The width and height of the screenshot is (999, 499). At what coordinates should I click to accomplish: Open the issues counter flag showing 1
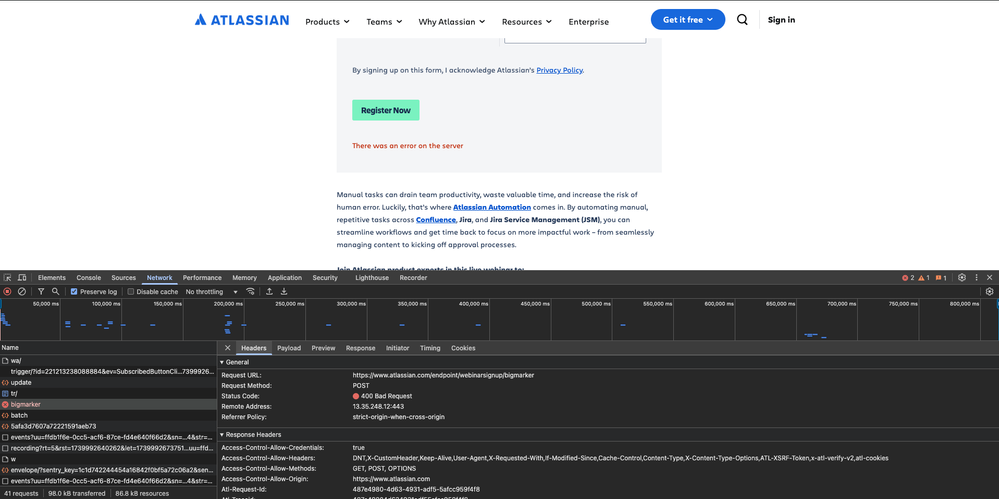941,278
